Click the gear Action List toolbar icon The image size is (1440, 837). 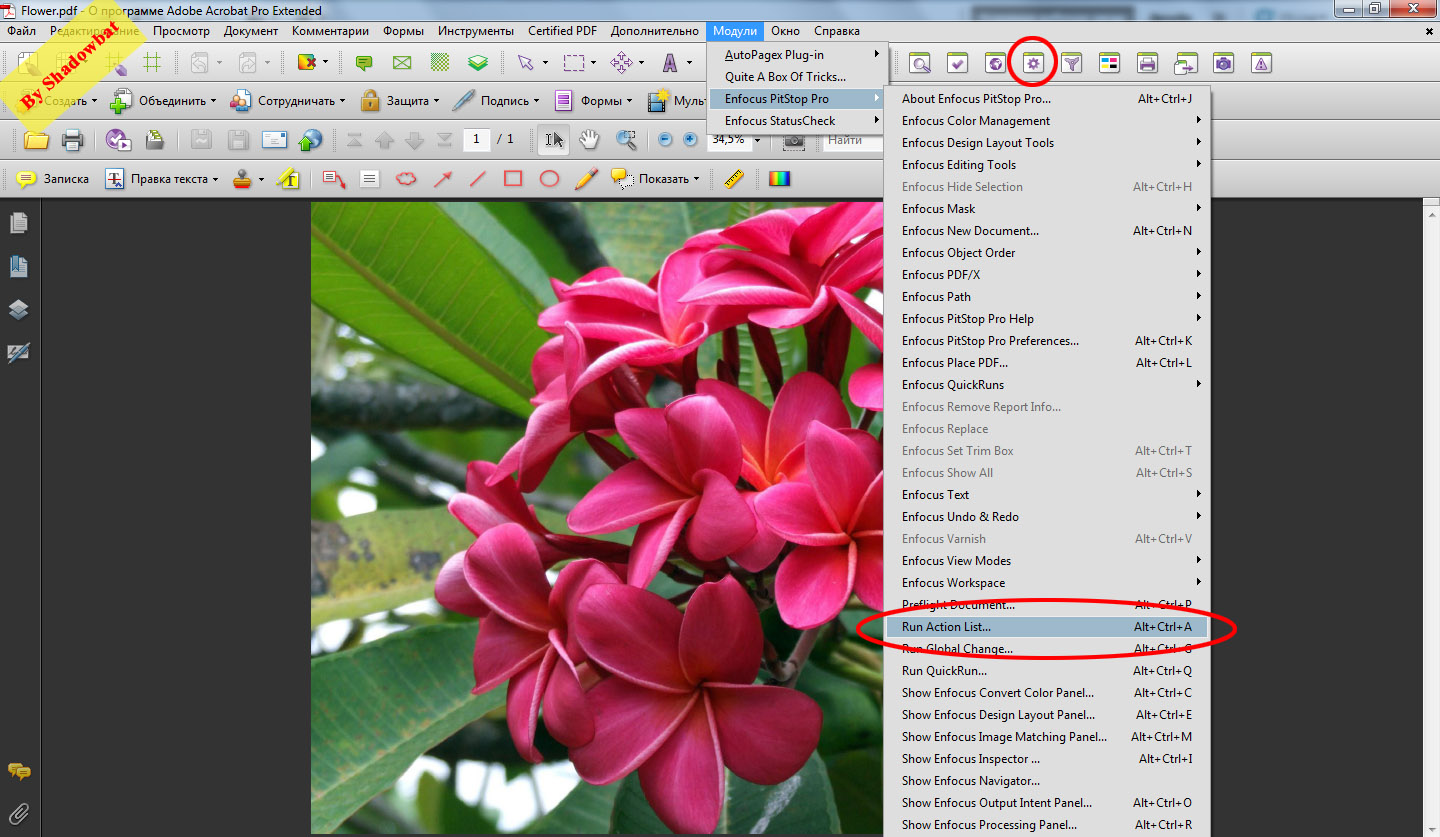pyautogui.click(x=1033, y=63)
